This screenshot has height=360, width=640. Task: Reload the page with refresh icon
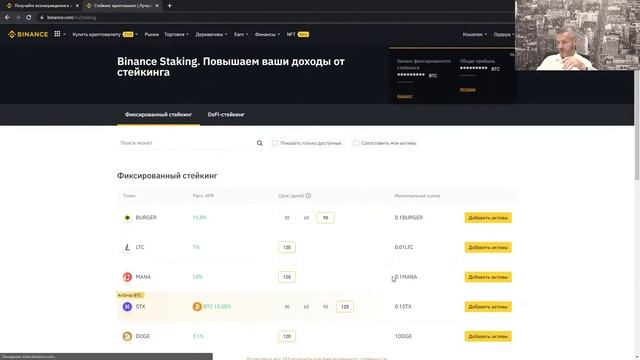28,18
